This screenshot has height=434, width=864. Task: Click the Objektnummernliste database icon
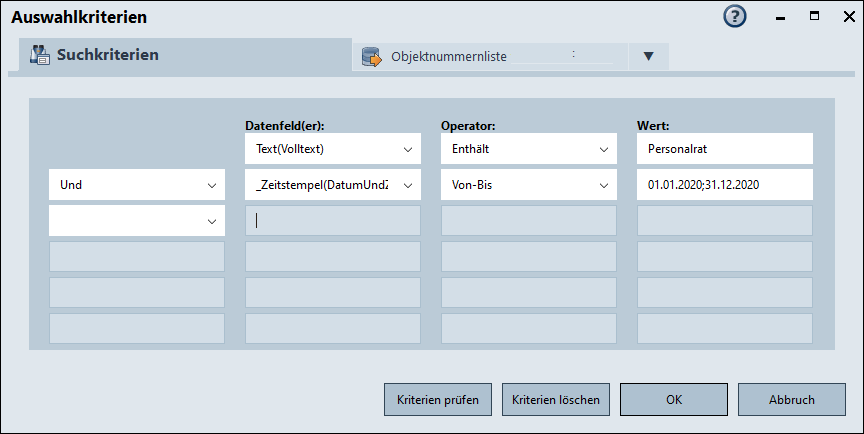372,57
